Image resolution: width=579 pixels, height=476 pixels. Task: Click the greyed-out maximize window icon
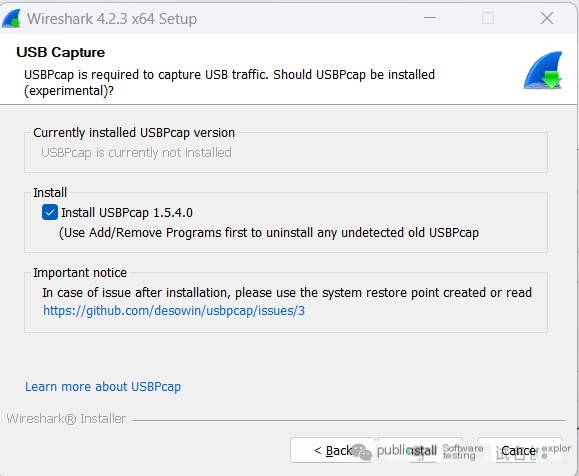coord(488,18)
